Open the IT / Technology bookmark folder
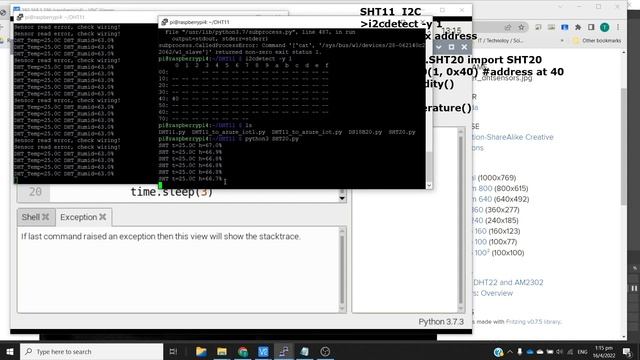 pyautogui.click(x=501, y=41)
